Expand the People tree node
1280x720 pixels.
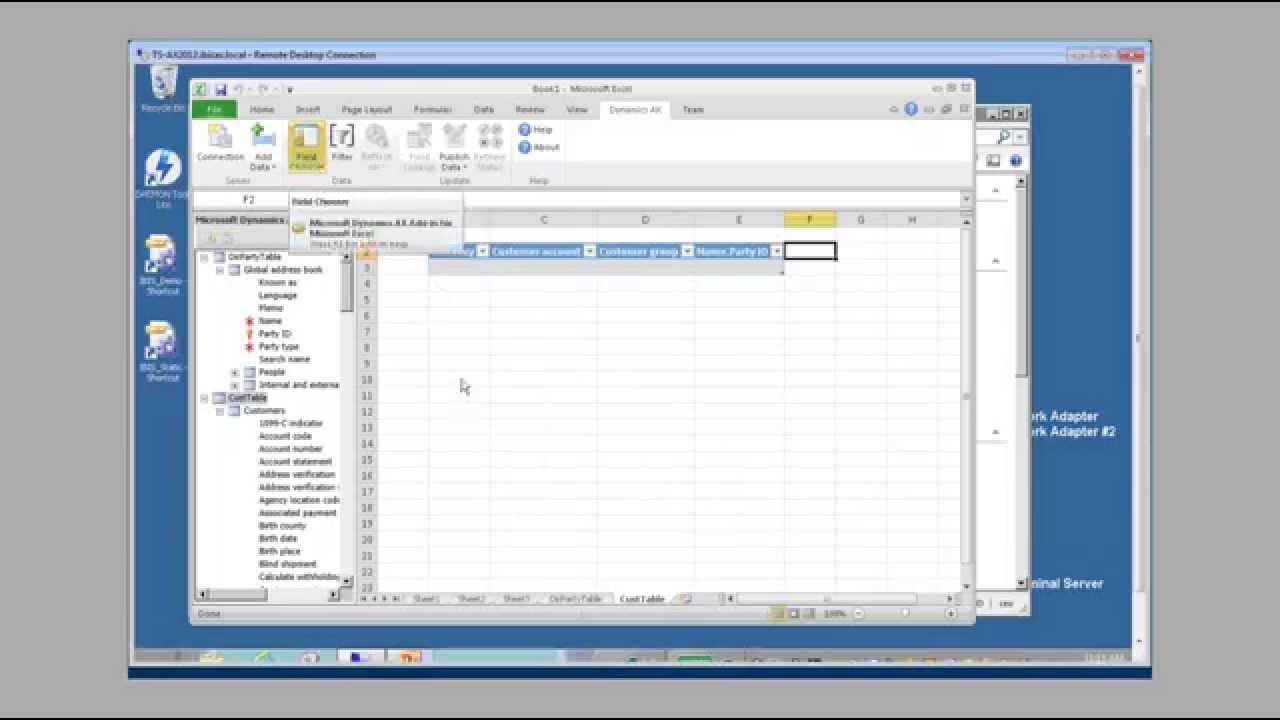click(x=235, y=372)
